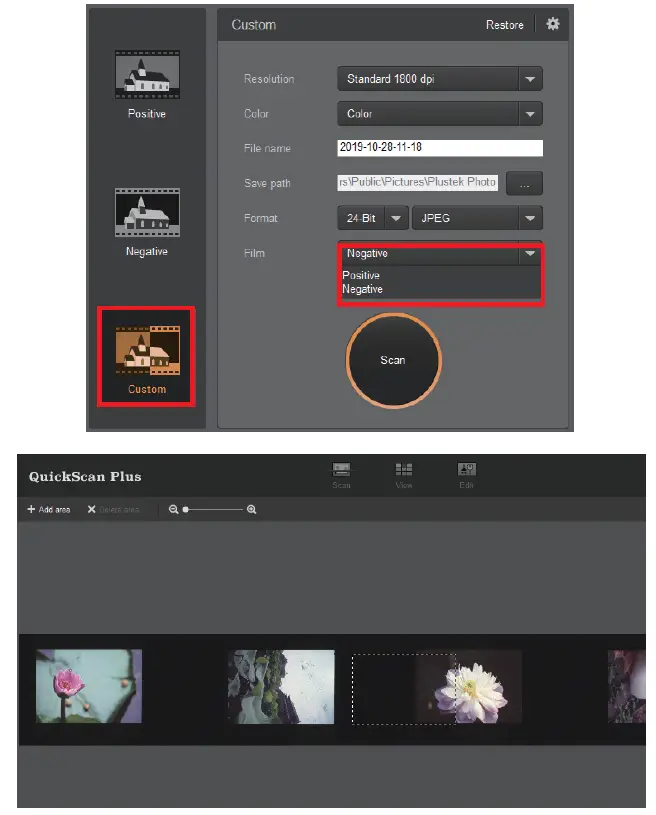Select the white flower thumbnail
Screen dimensions: 656x815
[469, 687]
